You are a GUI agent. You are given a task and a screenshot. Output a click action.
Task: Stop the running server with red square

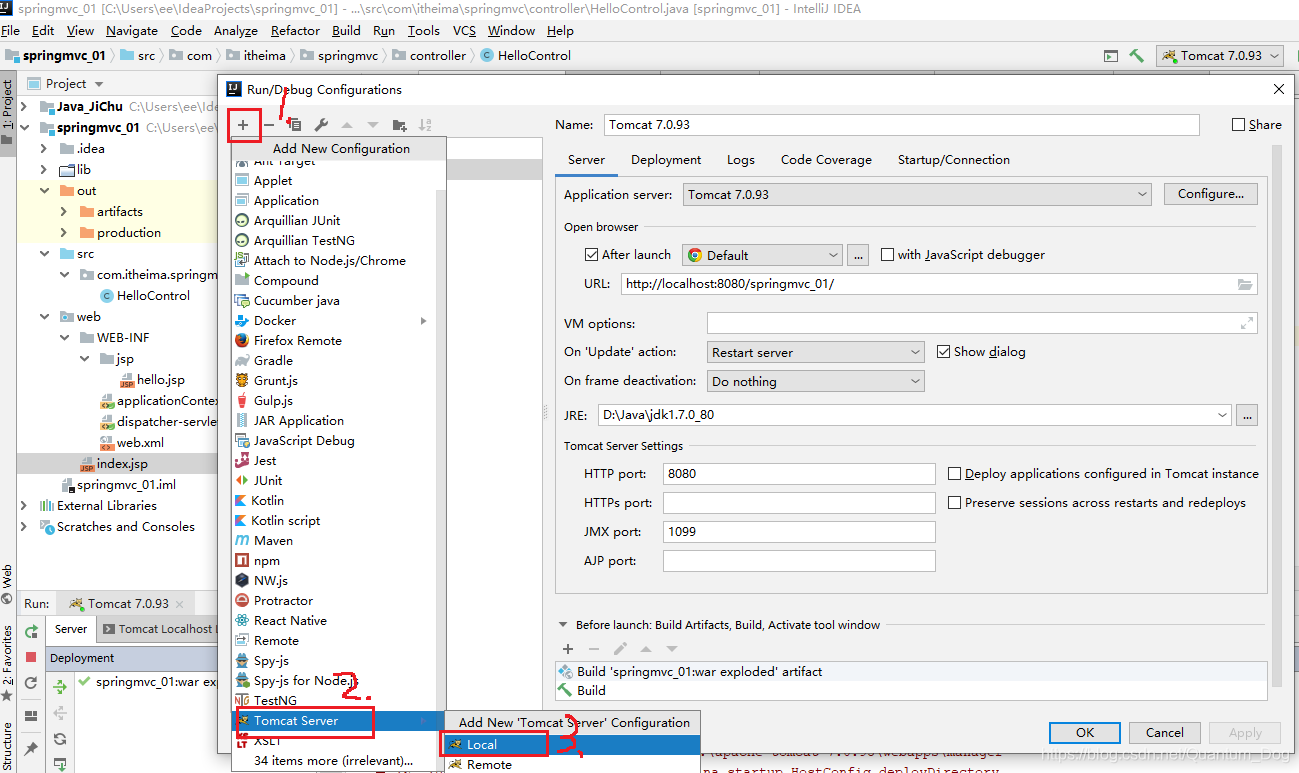[x=31, y=657]
